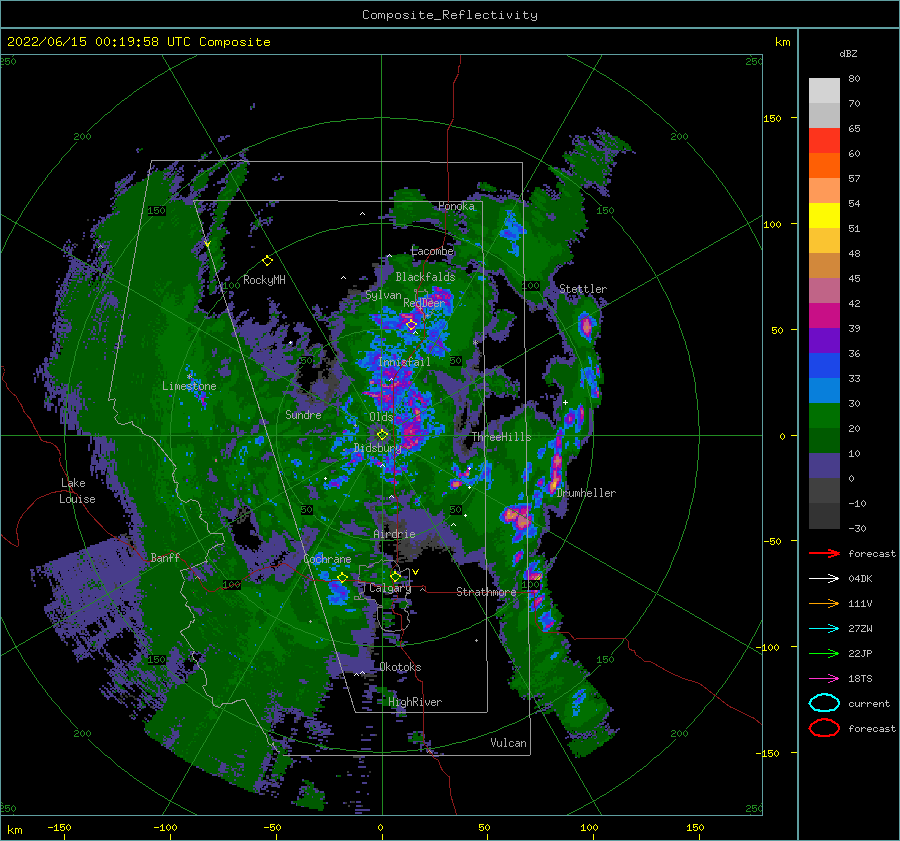The height and width of the screenshot is (841, 900).
Task: Click the RedDeer label
Action: [424, 303]
